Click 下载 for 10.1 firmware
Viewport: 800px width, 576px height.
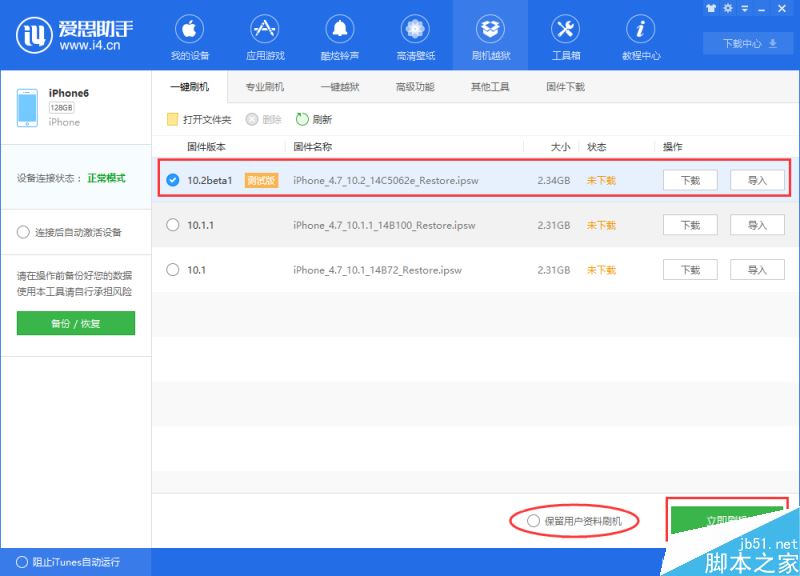(x=690, y=270)
